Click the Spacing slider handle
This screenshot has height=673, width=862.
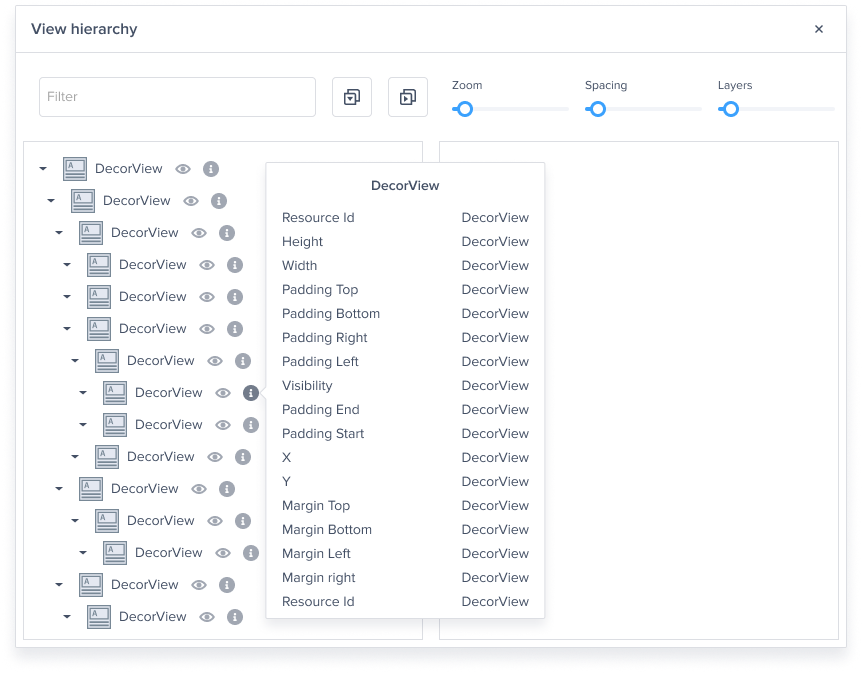598,109
